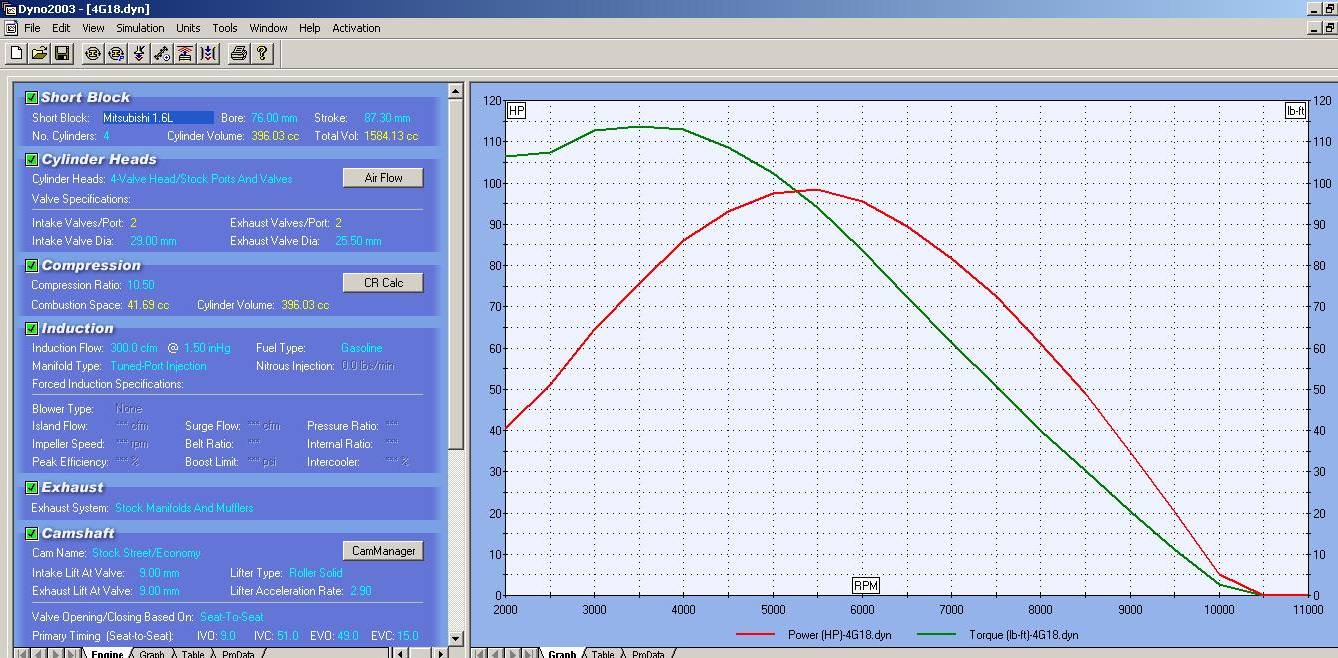1338x658 pixels.
Task: Open the Manifold Type Tuned-Port Injection field
Action: point(158,366)
